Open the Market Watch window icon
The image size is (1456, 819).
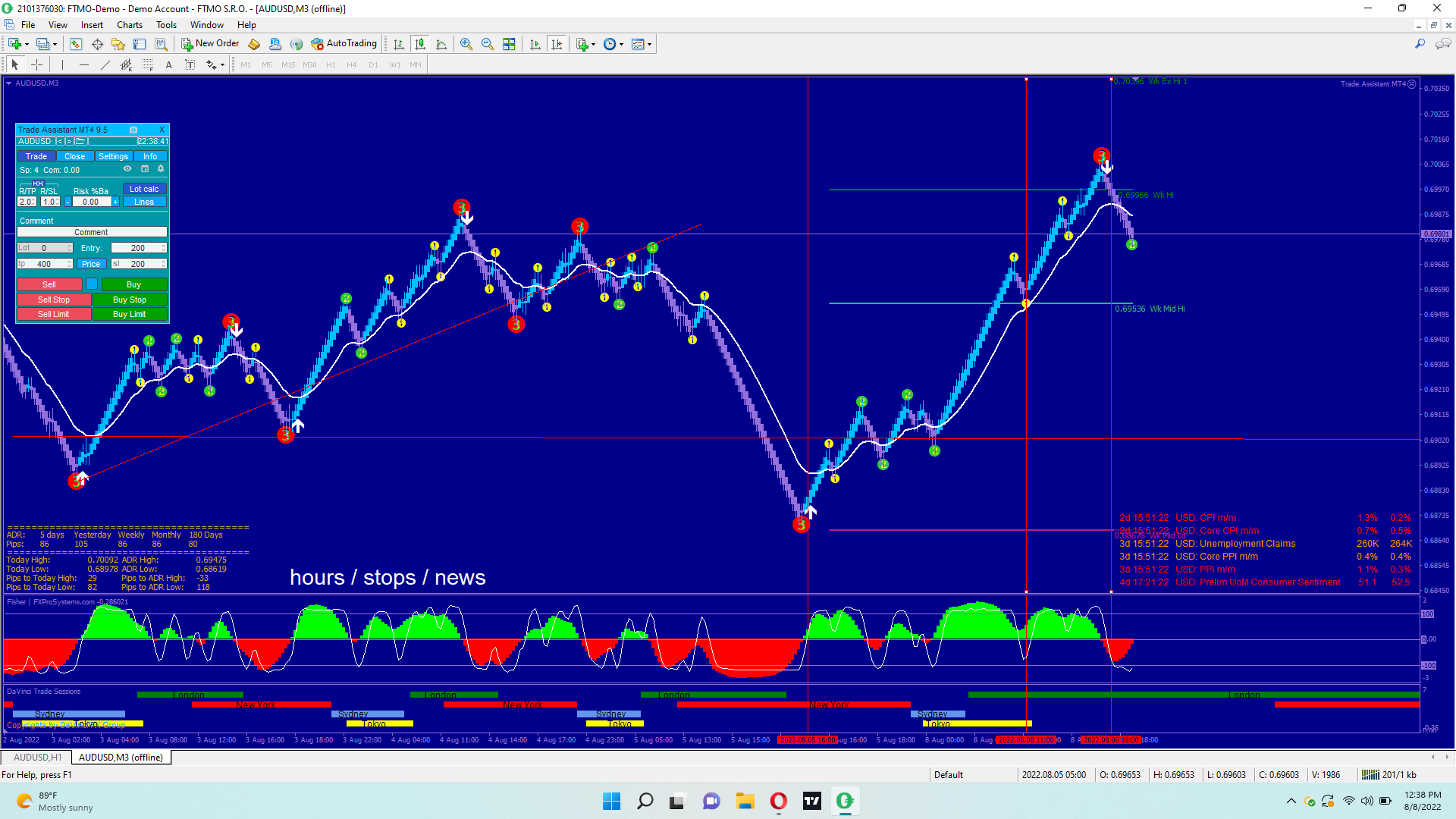tap(75, 44)
